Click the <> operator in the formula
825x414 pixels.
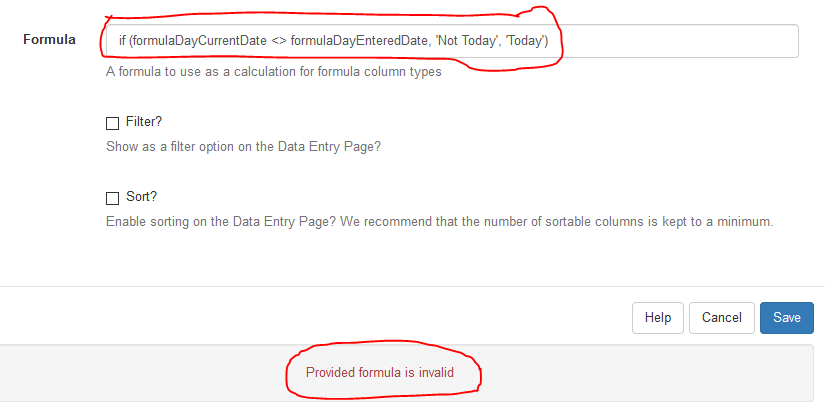(279, 41)
